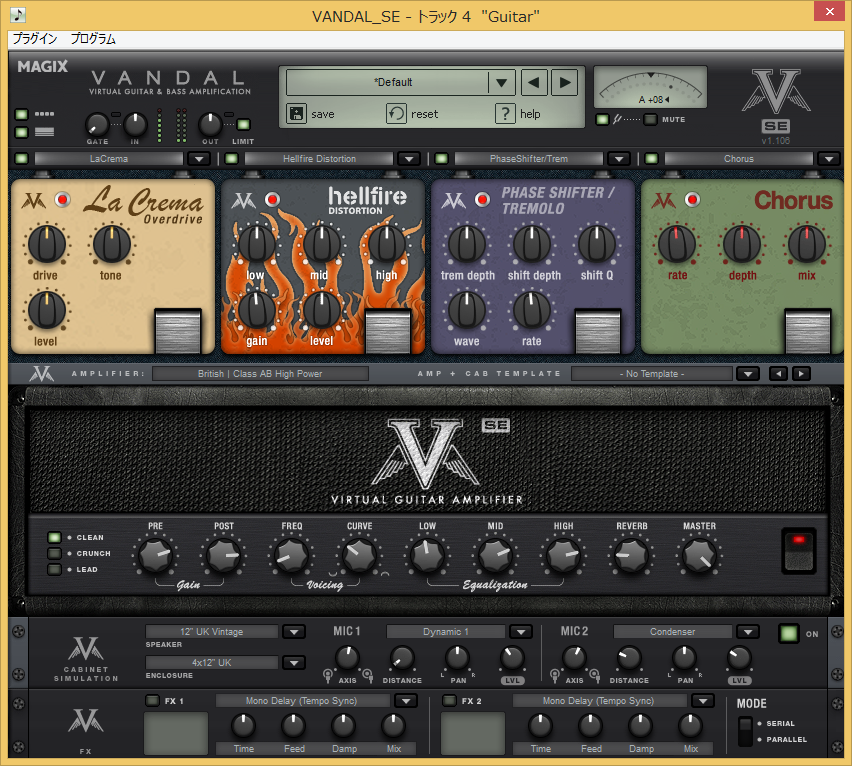Click the MAGIX logo
Screen dimensions: 852x766
pyautogui.click(x=42, y=66)
